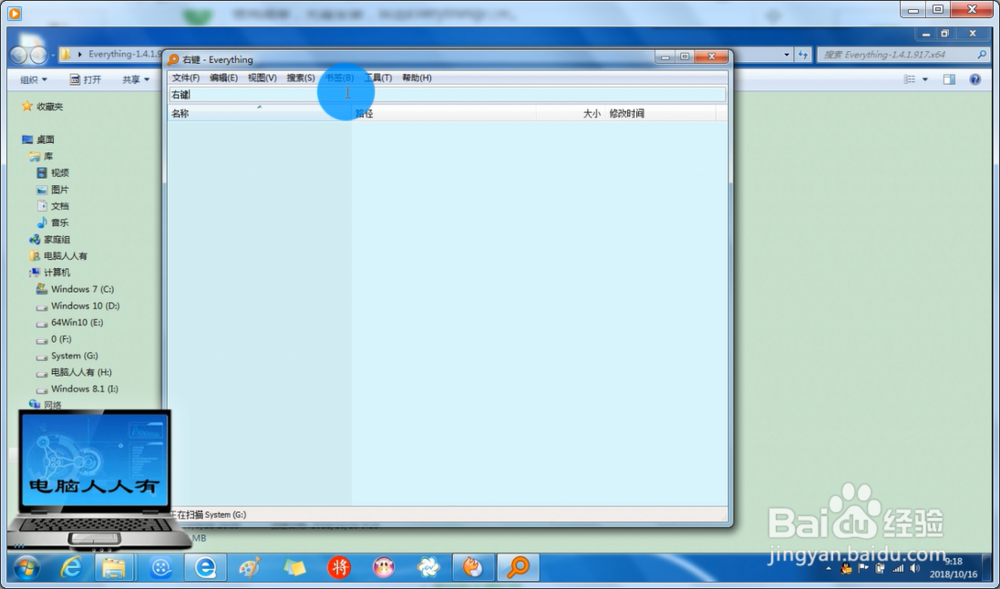Image resolution: width=1000 pixels, height=589 pixels.
Task: Open the yellow sticky notes taskbar icon
Action: click(295, 567)
